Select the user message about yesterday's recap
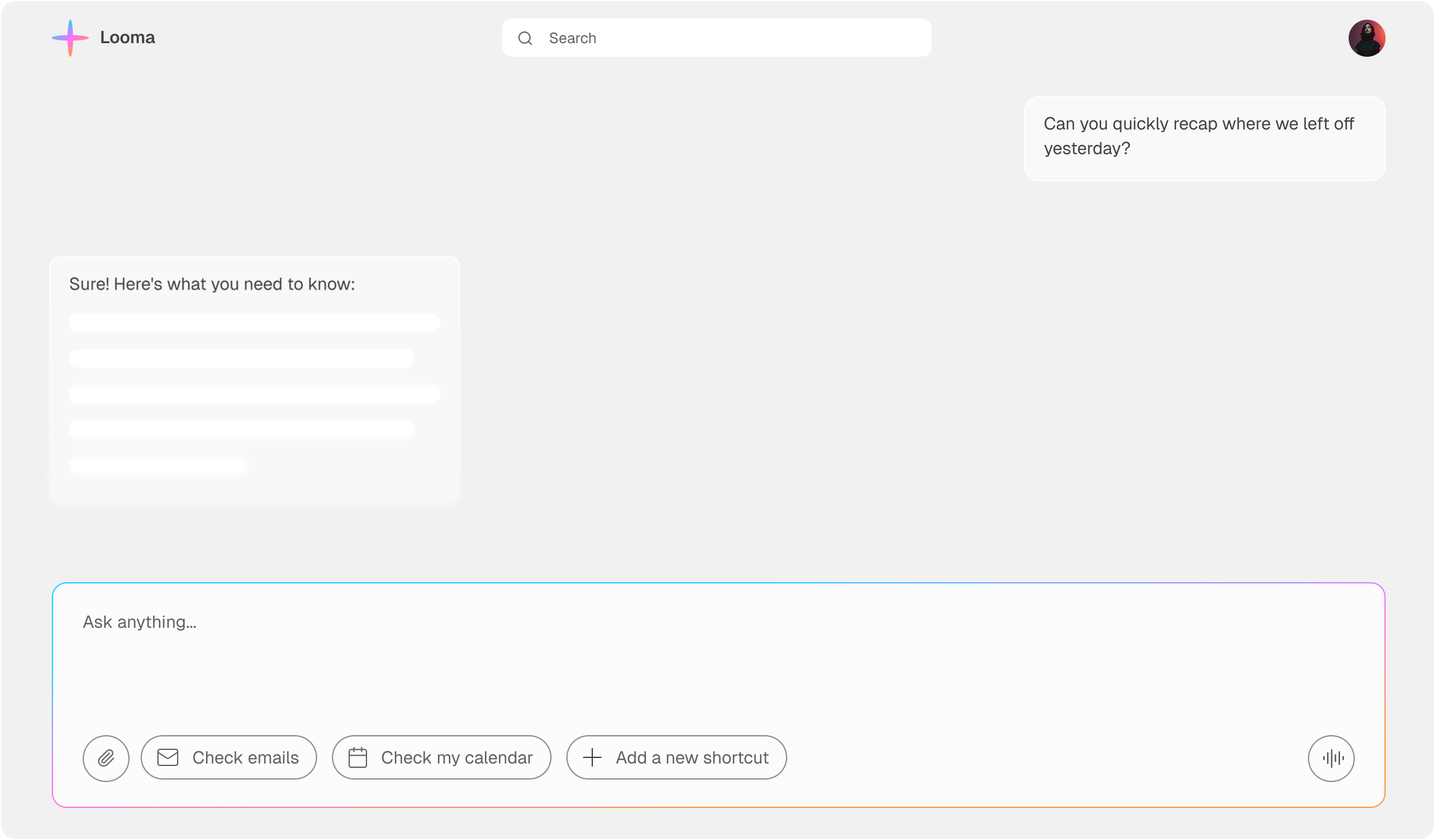 [x=1198, y=136]
